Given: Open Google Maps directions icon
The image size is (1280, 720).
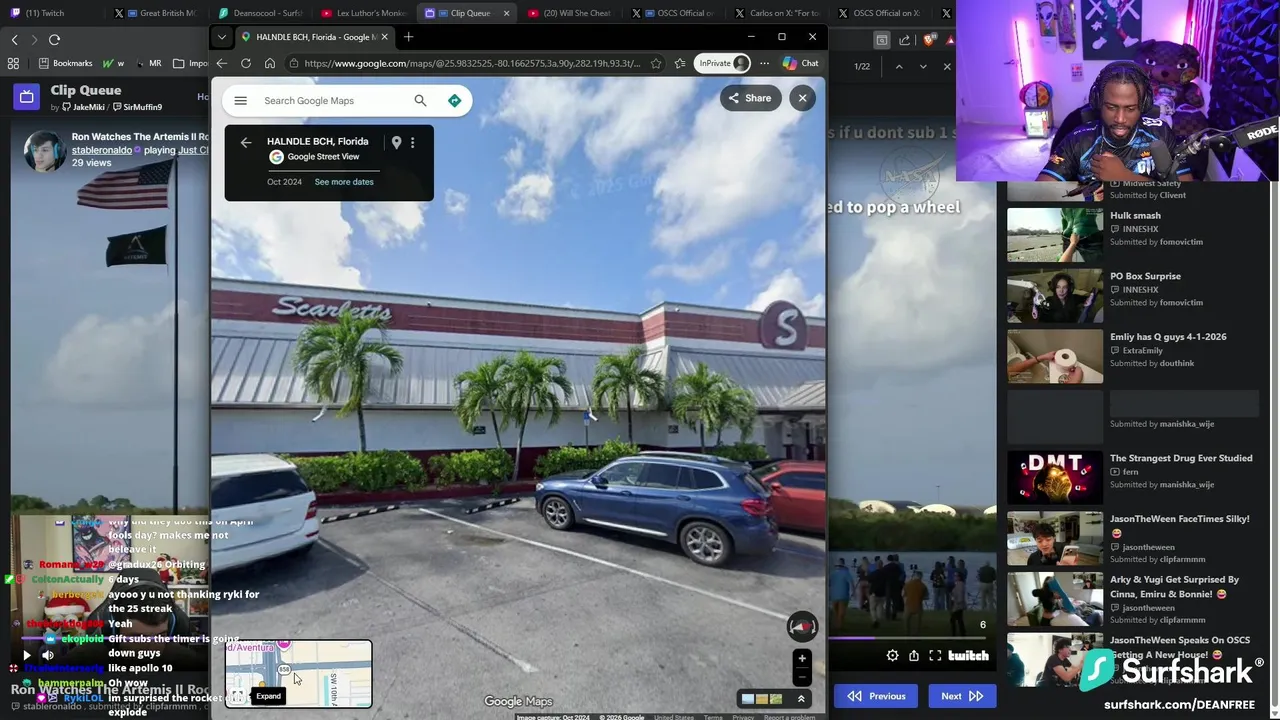Looking at the screenshot, I should [x=454, y=100].
